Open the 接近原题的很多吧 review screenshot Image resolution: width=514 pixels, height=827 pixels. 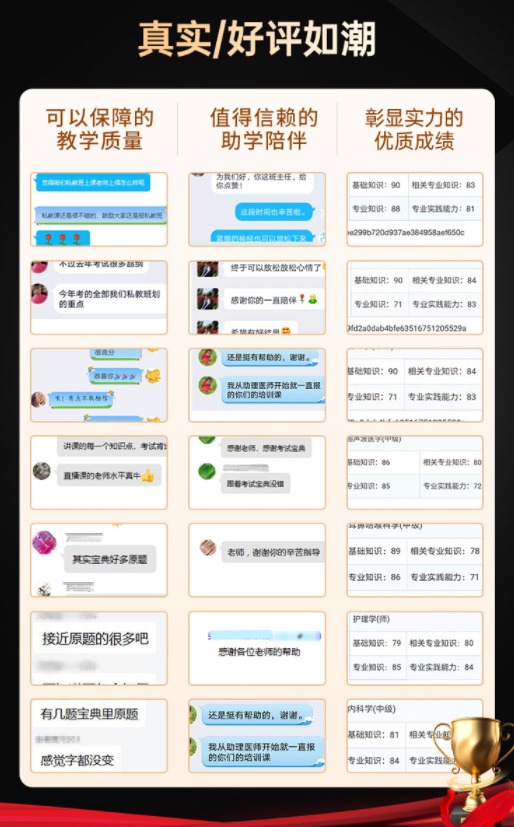(x=99, y=648)
